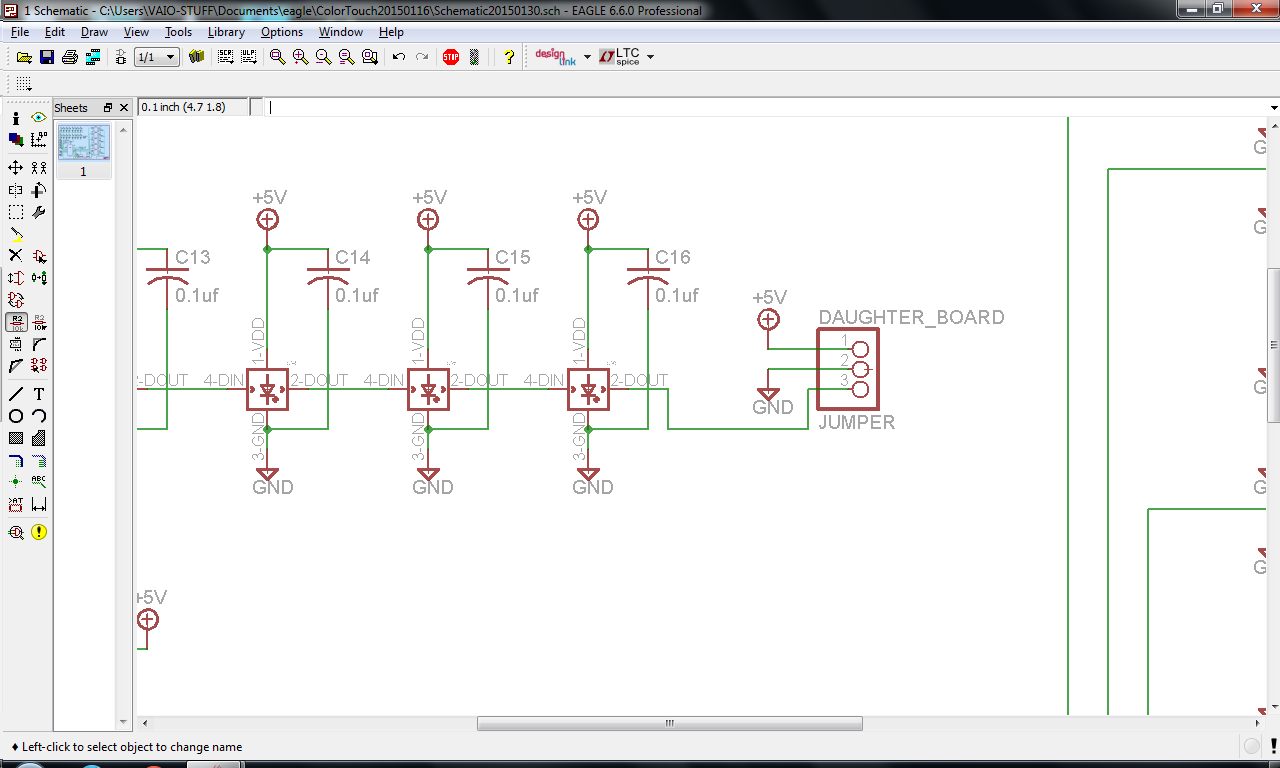Toggle the Name tool button
The width and height of the screenshot is (1280, 768).
coord(16,322)
